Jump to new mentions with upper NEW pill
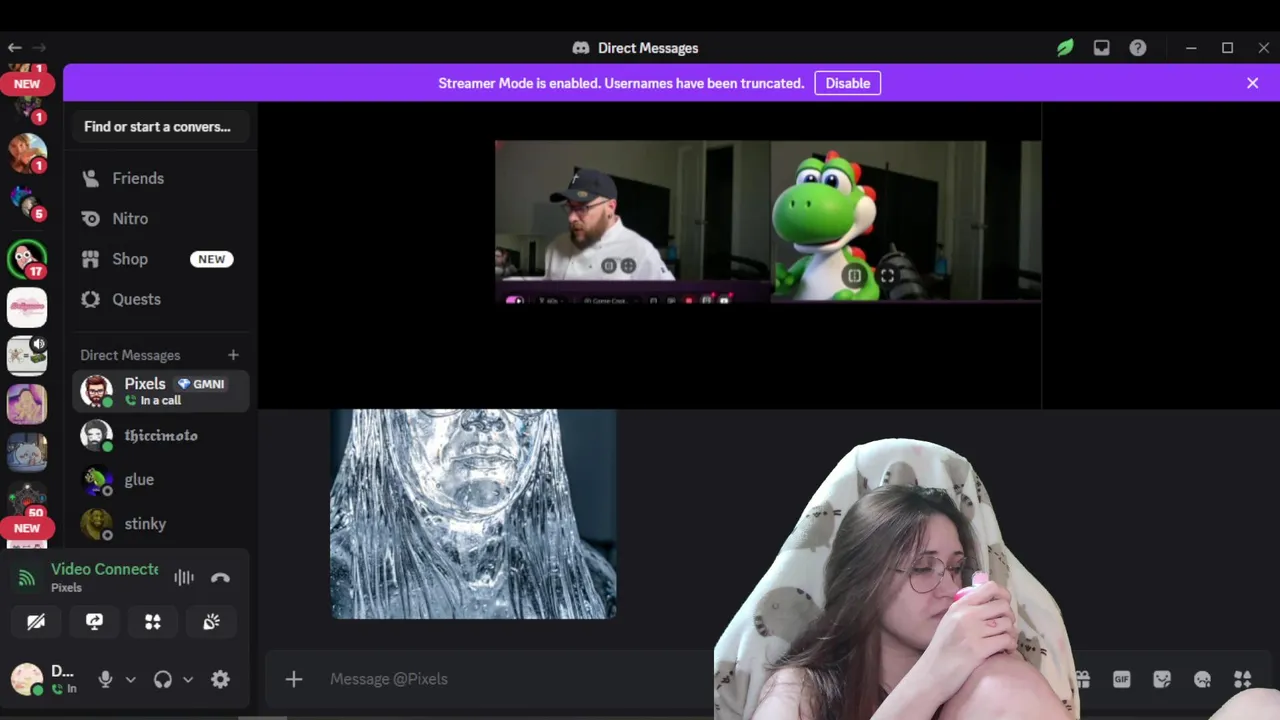This screenshot has height=720, width=1280. point(27,84)
